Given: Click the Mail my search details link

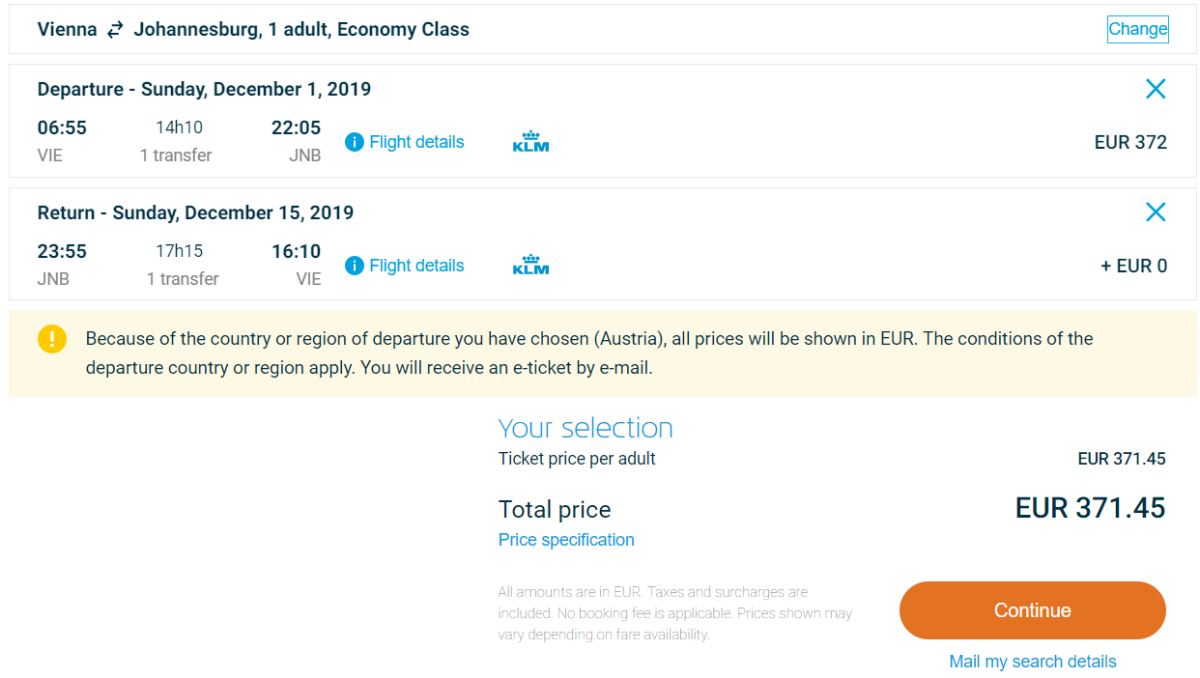Looking at the screenshot, I should point(1032,661).
